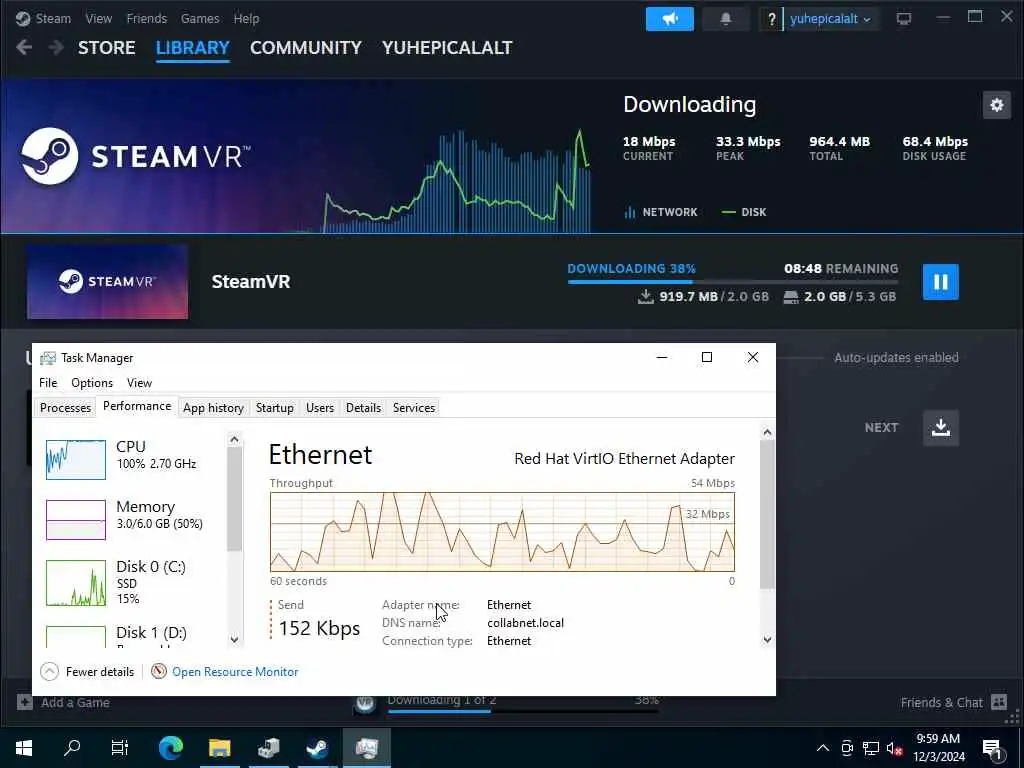Viewport: 1024px width, 768px height.
Task: Go to the COMMUNITY section
Action: point(306,48)
